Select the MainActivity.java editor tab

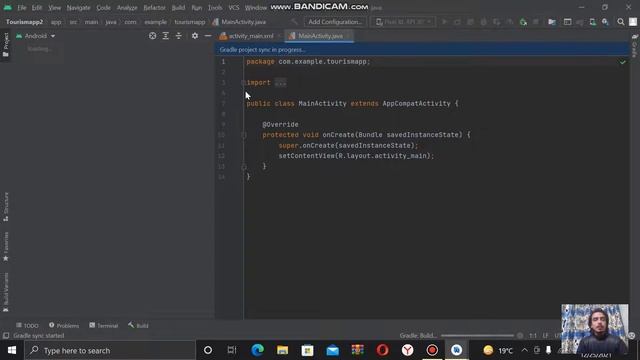(320, 36)
